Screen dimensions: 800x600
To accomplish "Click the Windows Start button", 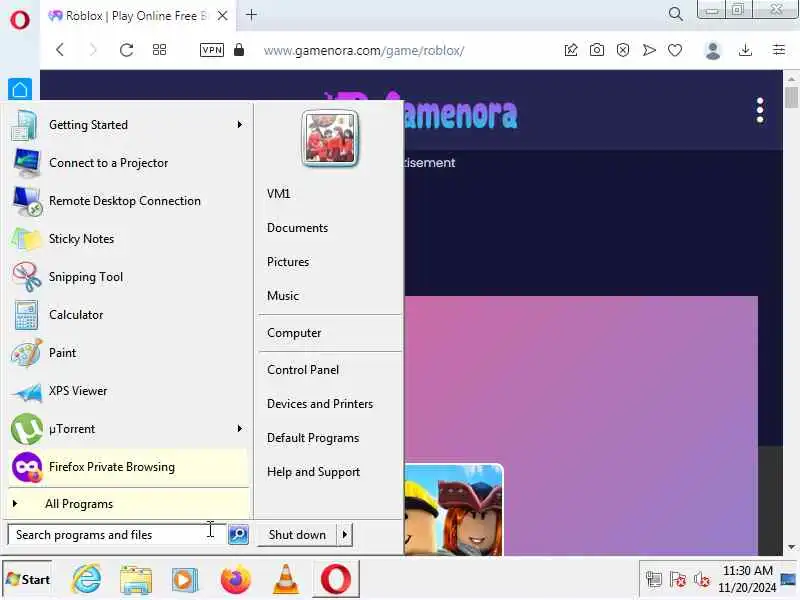I will [x=28, y=579].
